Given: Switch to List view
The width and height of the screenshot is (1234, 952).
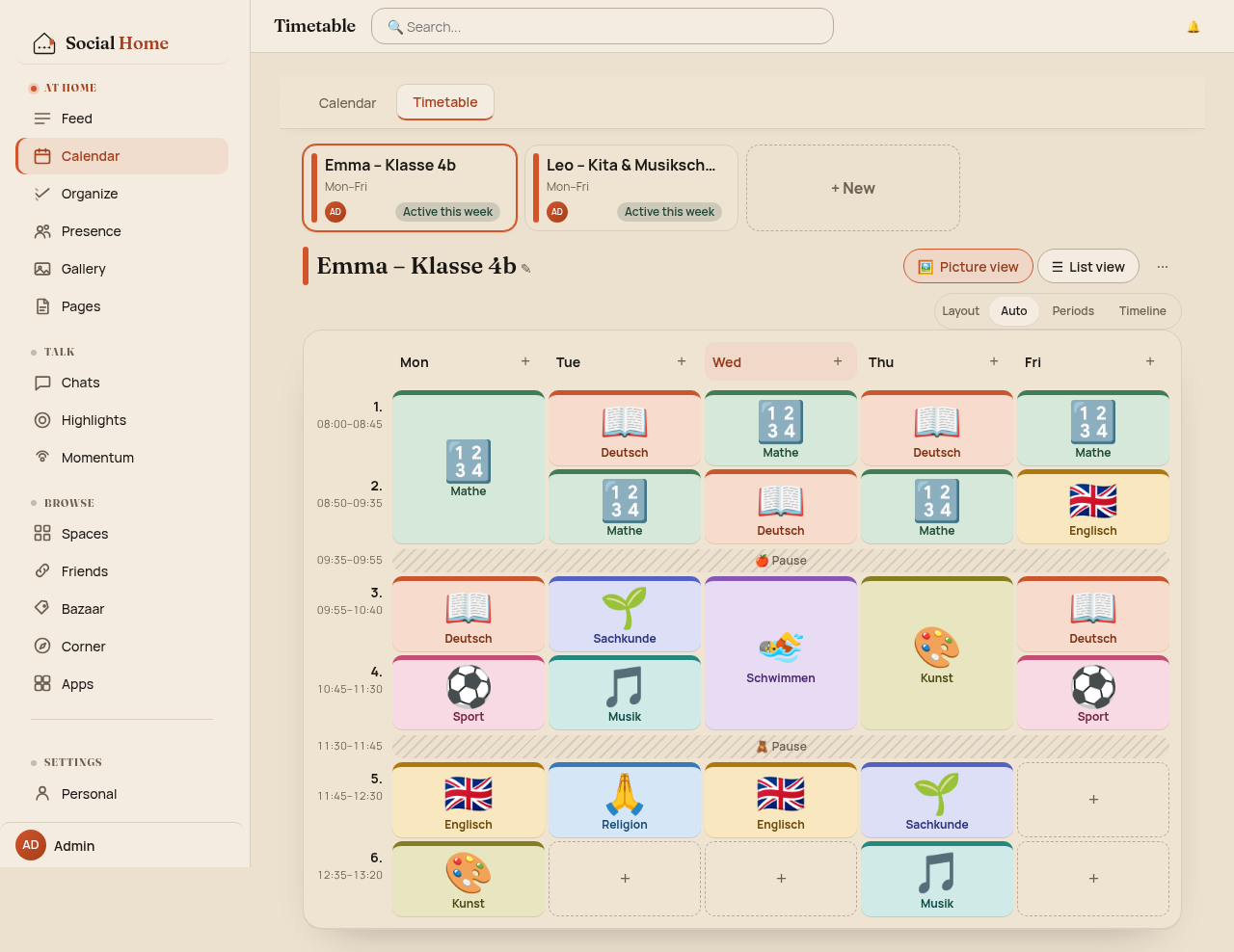Looking at the screenshot, I should pyautogui.click(x=1088, y=267).
